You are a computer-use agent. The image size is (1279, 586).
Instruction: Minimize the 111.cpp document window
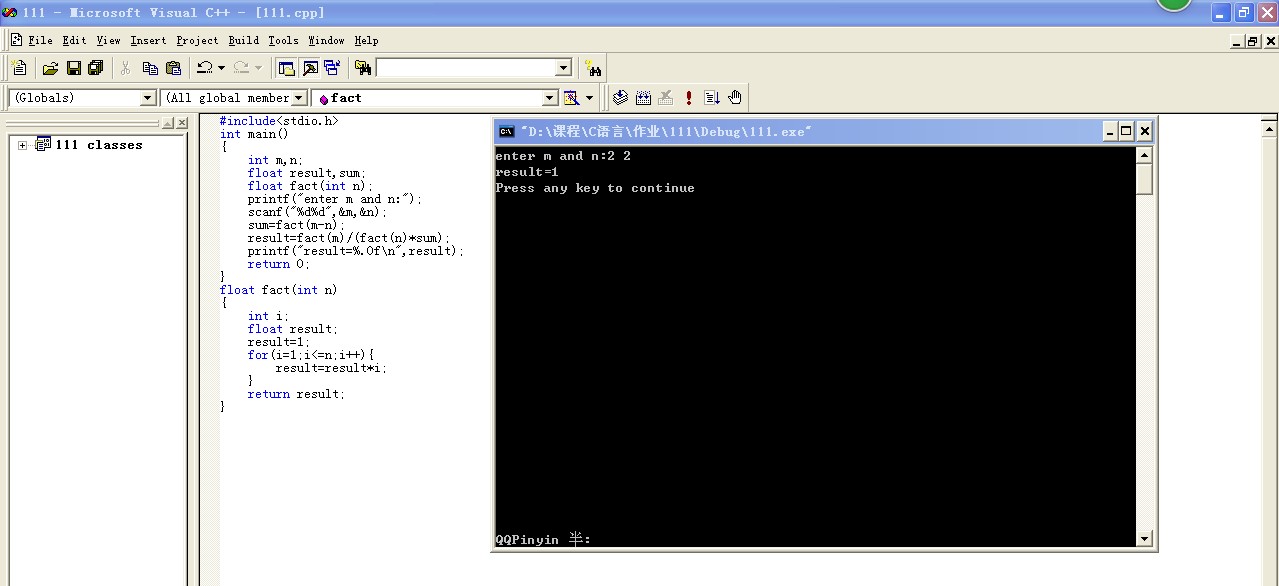tap(1238, 41)
